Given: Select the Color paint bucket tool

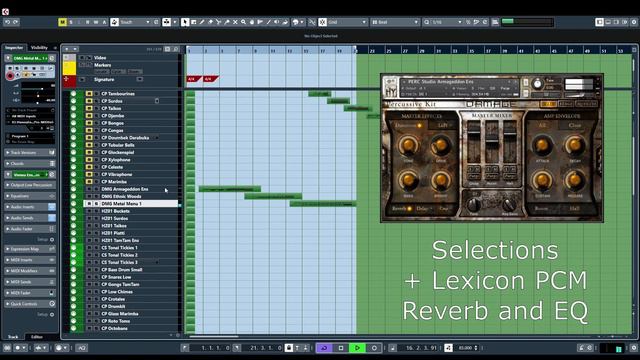Looking at the screenshot, I should (285, 22).
